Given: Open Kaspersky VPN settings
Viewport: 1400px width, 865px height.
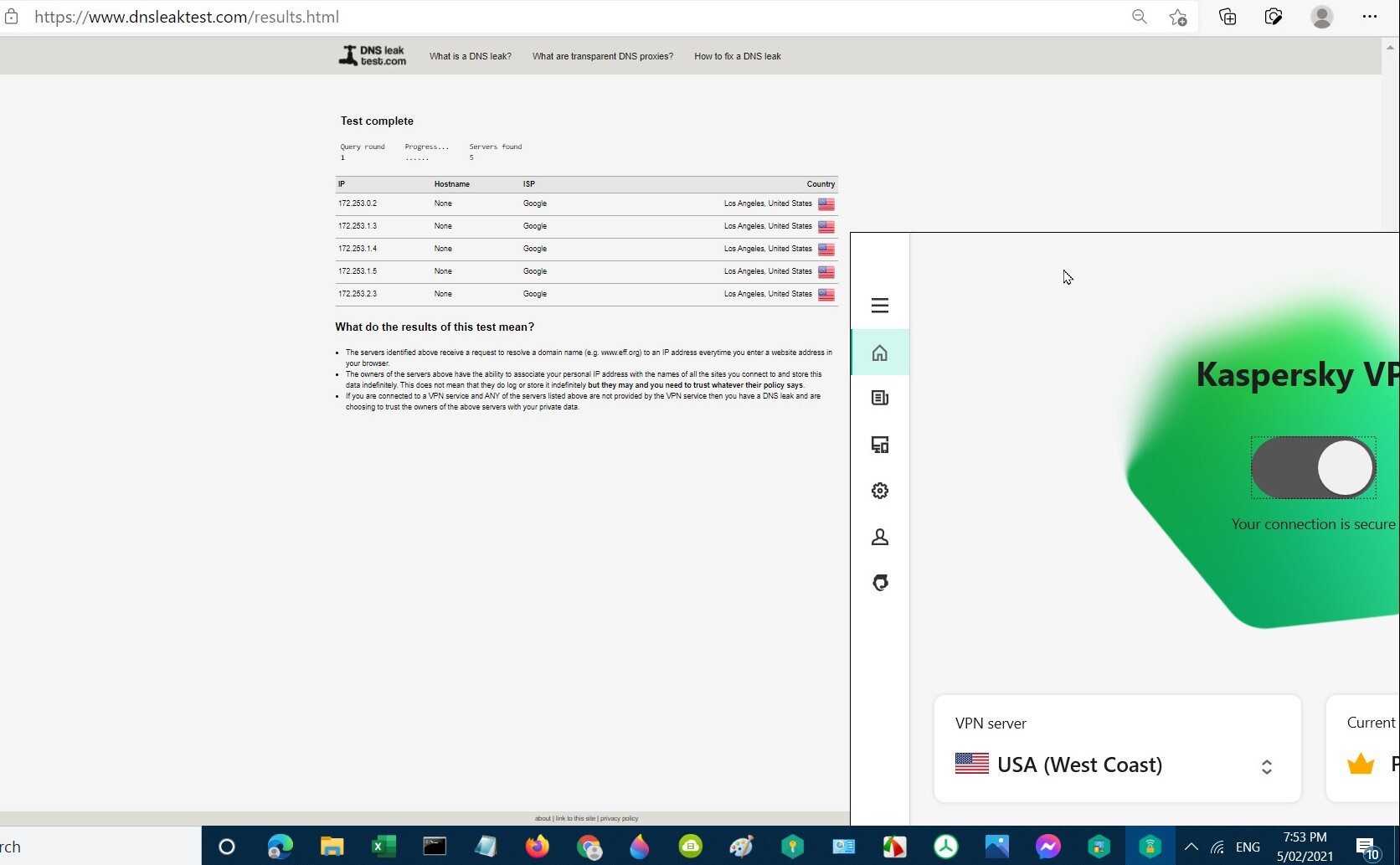Looking at the screenshot, I should pos(879,491).
